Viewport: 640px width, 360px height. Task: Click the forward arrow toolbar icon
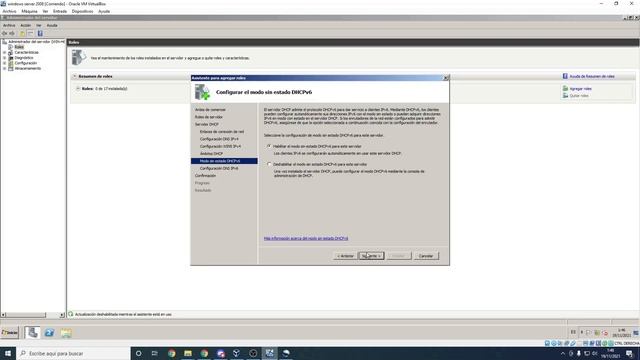click(12, 33)
